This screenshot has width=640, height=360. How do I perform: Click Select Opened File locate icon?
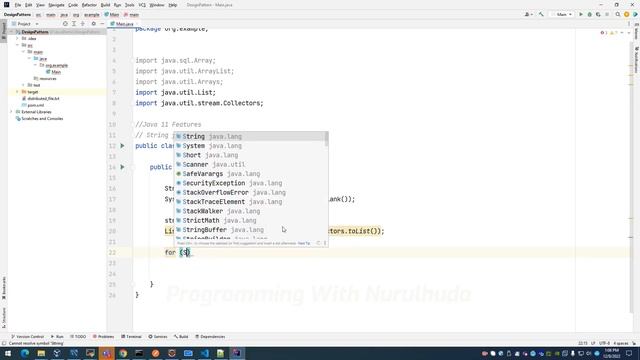pyautogui.click(x=65, y=24)
